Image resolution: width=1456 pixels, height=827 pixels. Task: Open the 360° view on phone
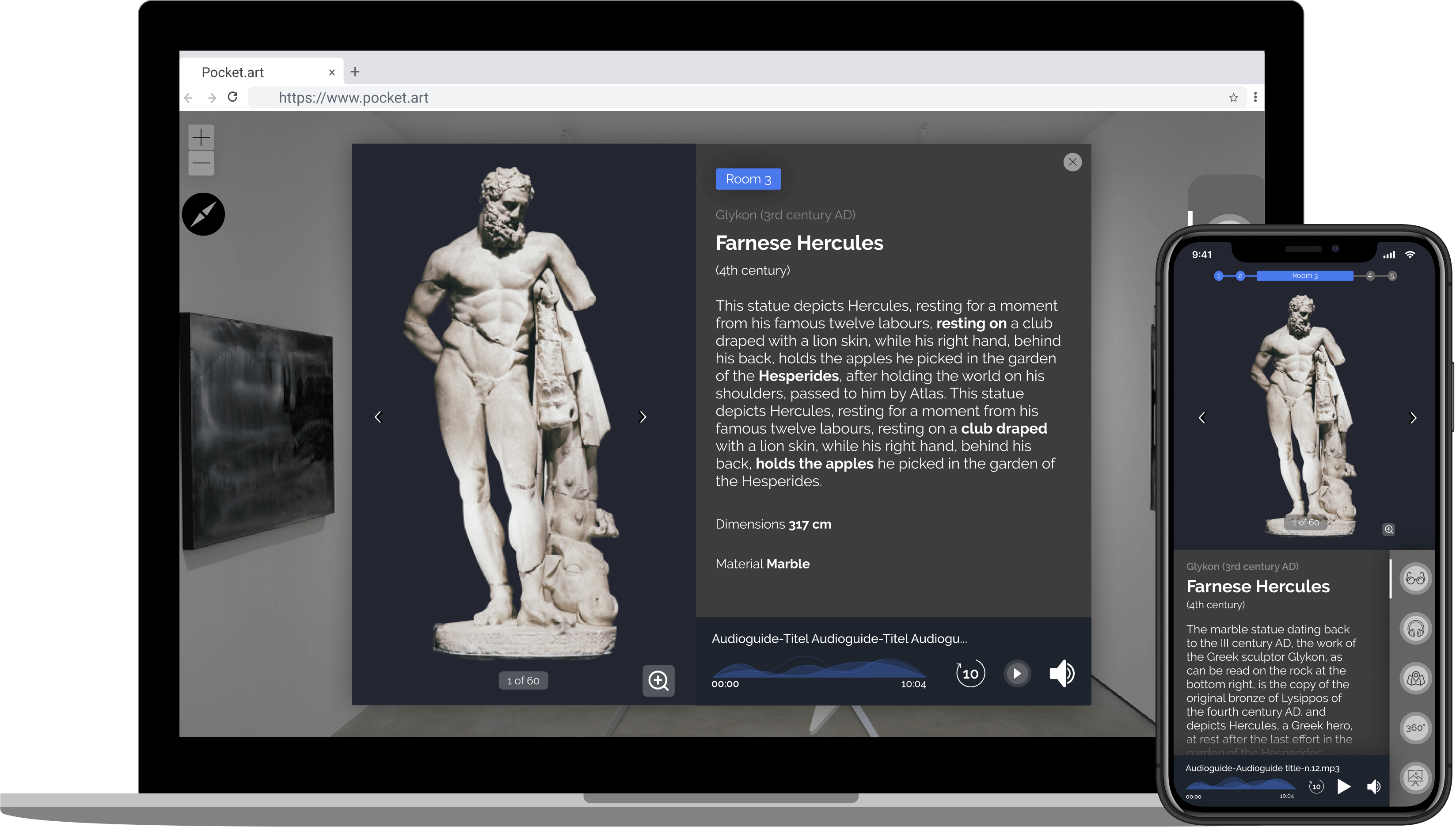click(x=1416, y=728)
